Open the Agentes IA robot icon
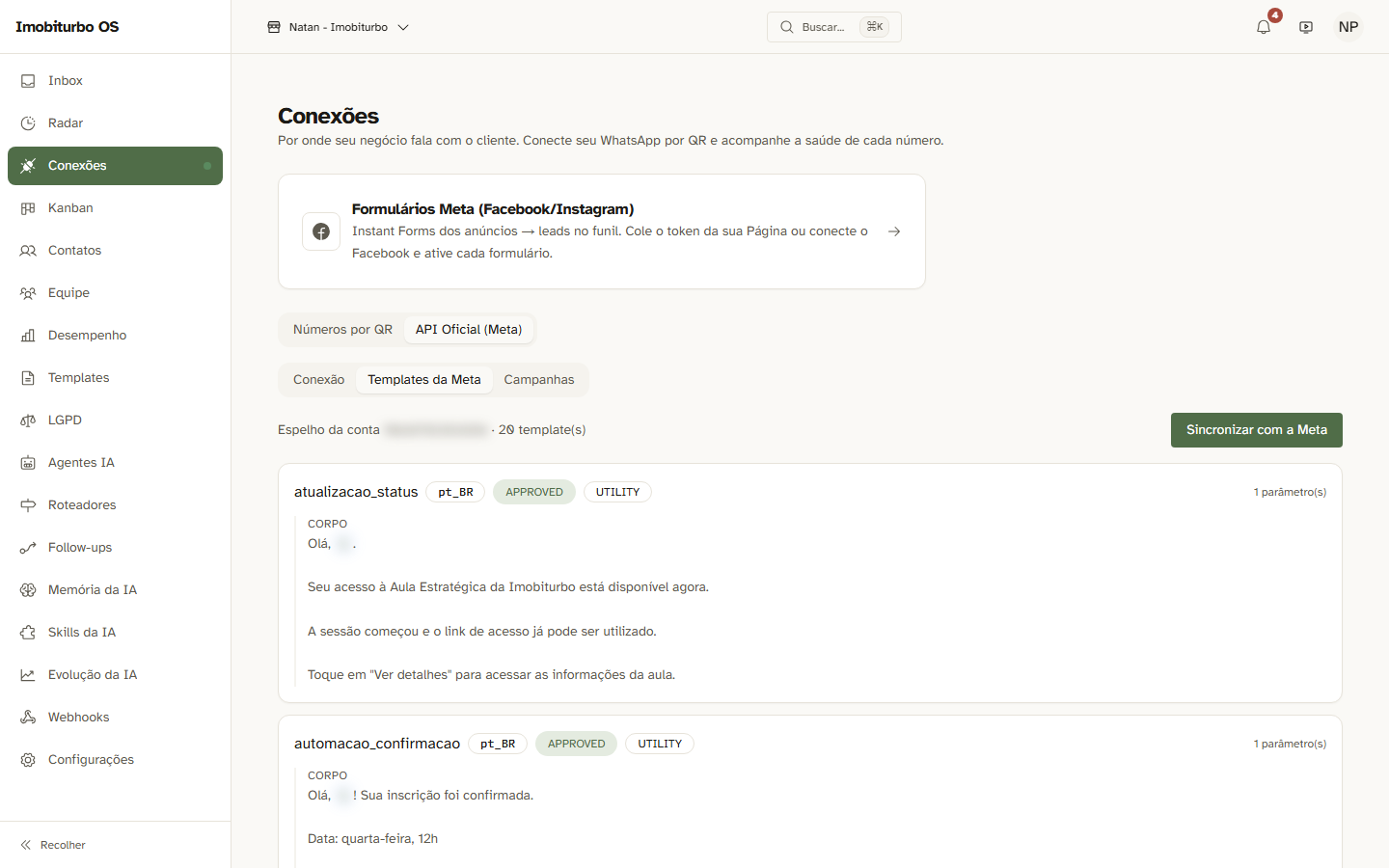Image resolution: width=1389 pixels, height=868 pixels. 28,463
